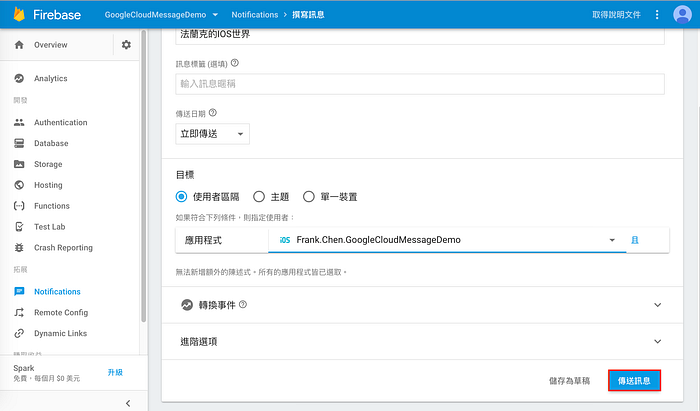Select the 主題 radio button
The height and width of the screenshot is (411, 700).
(x=259, y=197)
